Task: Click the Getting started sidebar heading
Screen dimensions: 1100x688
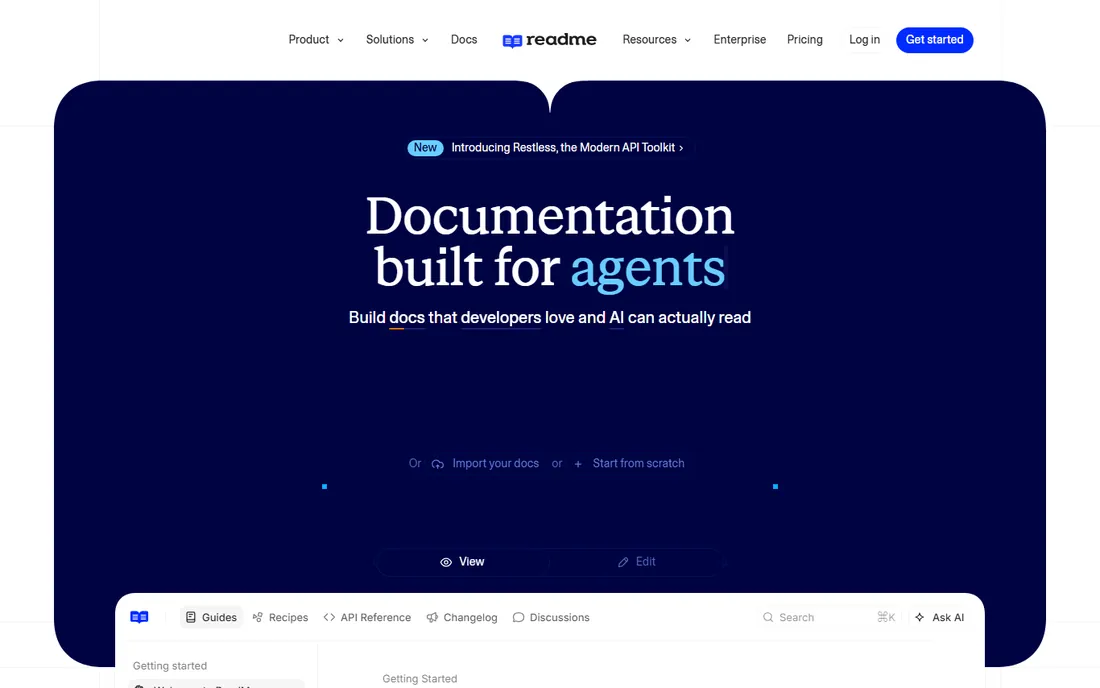Action: (170, 666)
